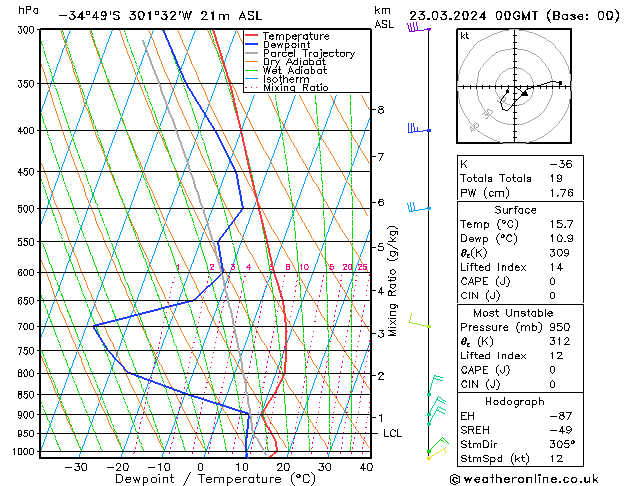
Task: Click the 'Surface' section heading
Action: click(515, 210)
